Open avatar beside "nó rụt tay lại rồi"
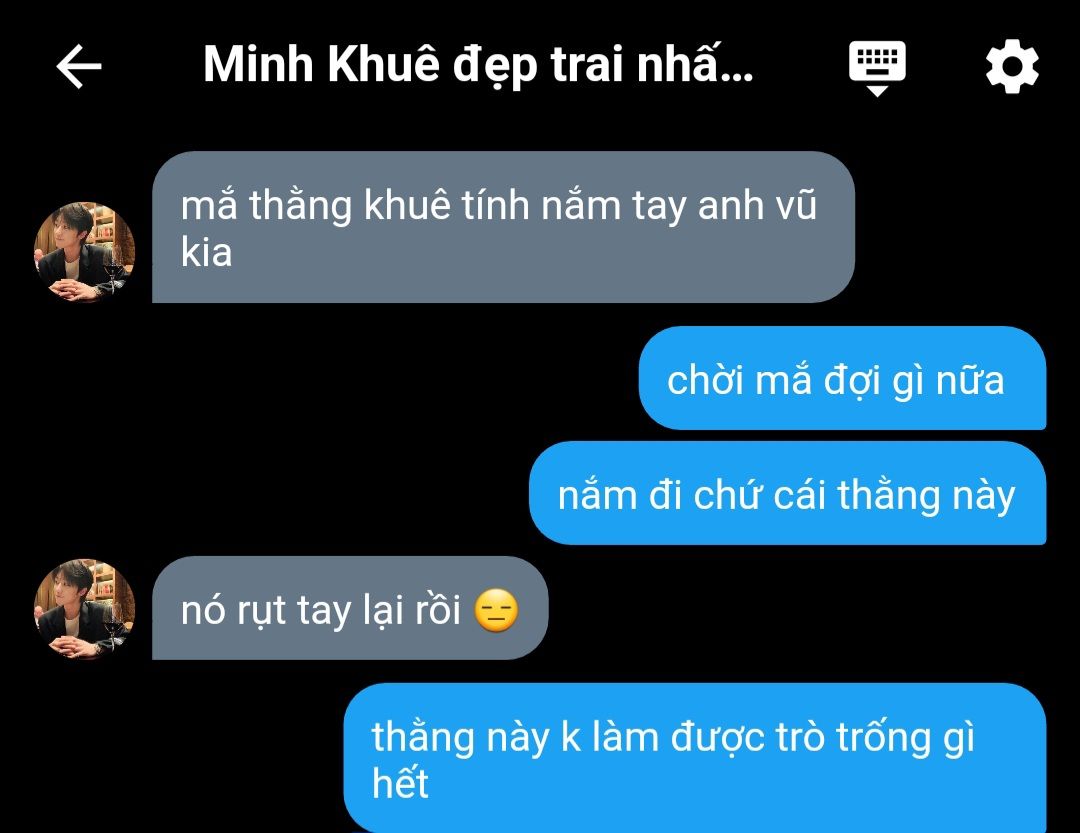This screenshot has width=1080, height=833. 84,609
